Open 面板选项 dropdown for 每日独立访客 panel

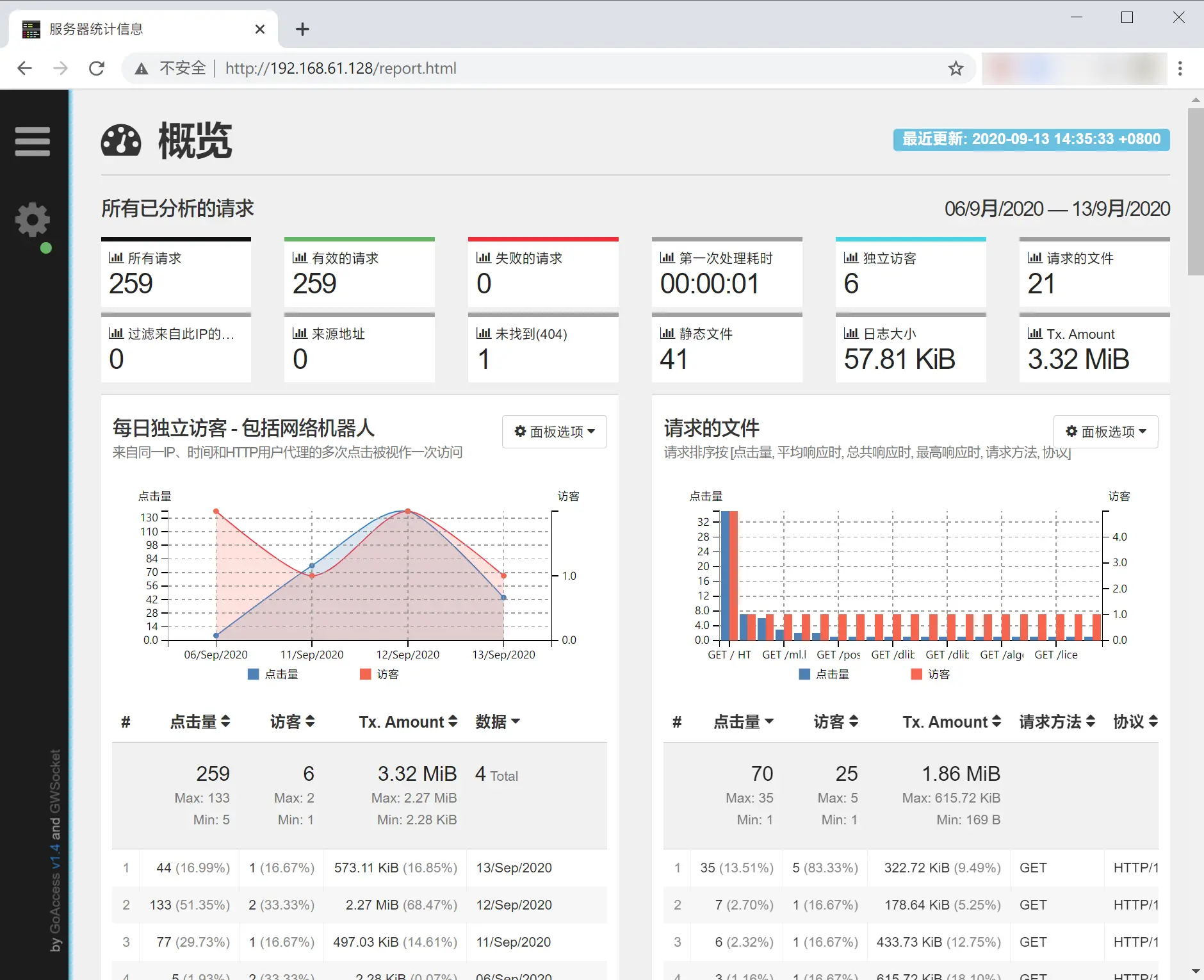[x=553, y=431]
